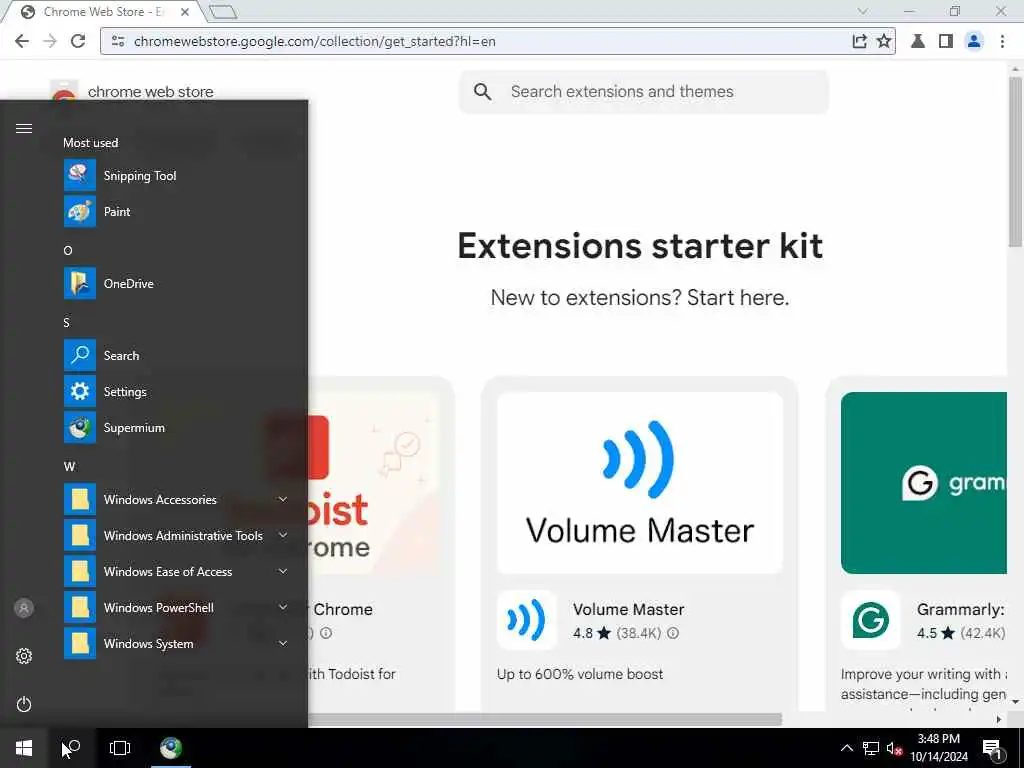Image resolution: width=1024 pixels, height=768 pixels.
Task: Click the page's horizontal scrollbar
Action: [545, 719]
